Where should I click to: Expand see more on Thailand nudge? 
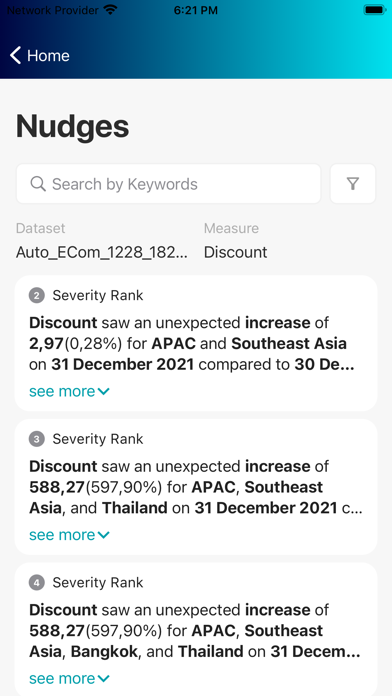tap(69, 535)
